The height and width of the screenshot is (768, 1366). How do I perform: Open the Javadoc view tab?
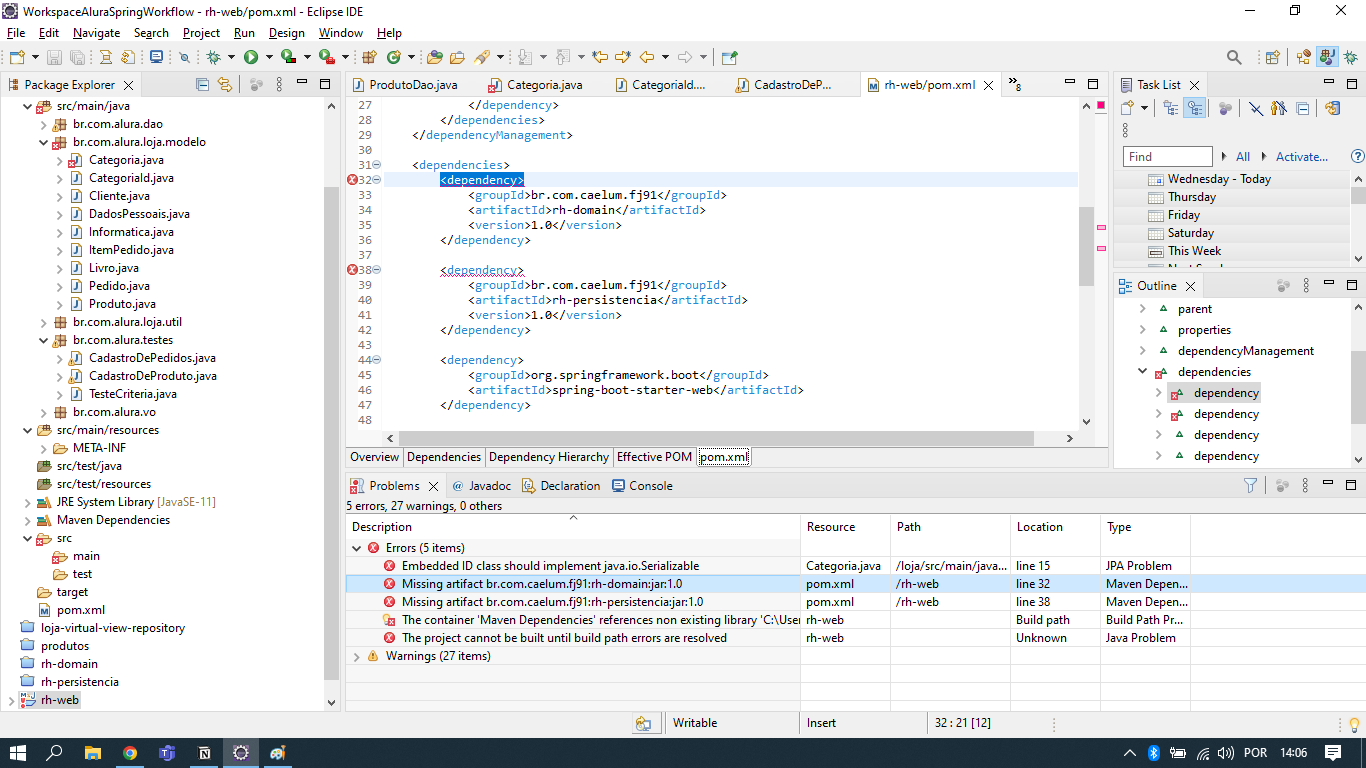481,486
